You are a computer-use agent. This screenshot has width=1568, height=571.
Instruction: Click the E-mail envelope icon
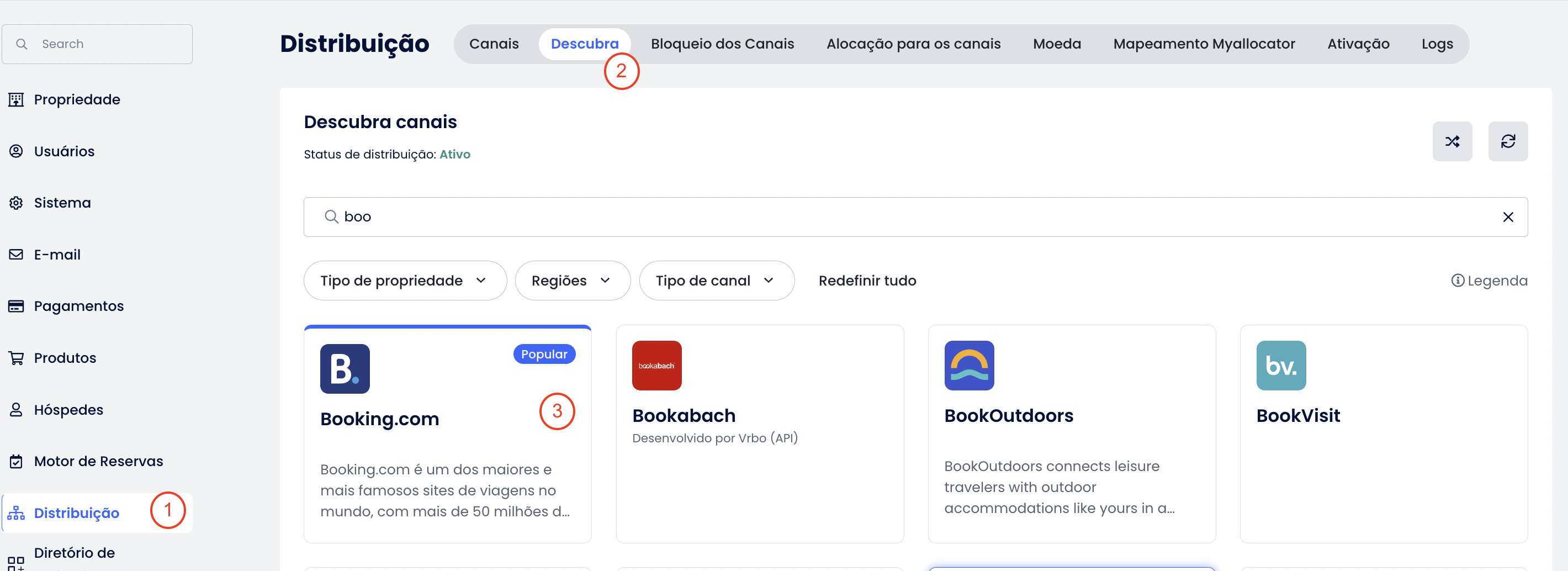tap(16, 255)
